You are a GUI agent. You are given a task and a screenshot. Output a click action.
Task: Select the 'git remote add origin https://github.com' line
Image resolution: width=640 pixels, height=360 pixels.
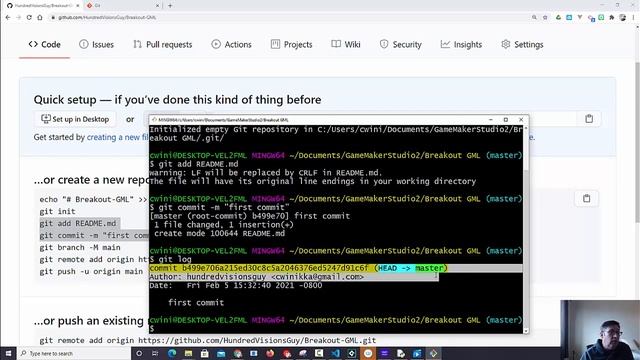(208, 340)
